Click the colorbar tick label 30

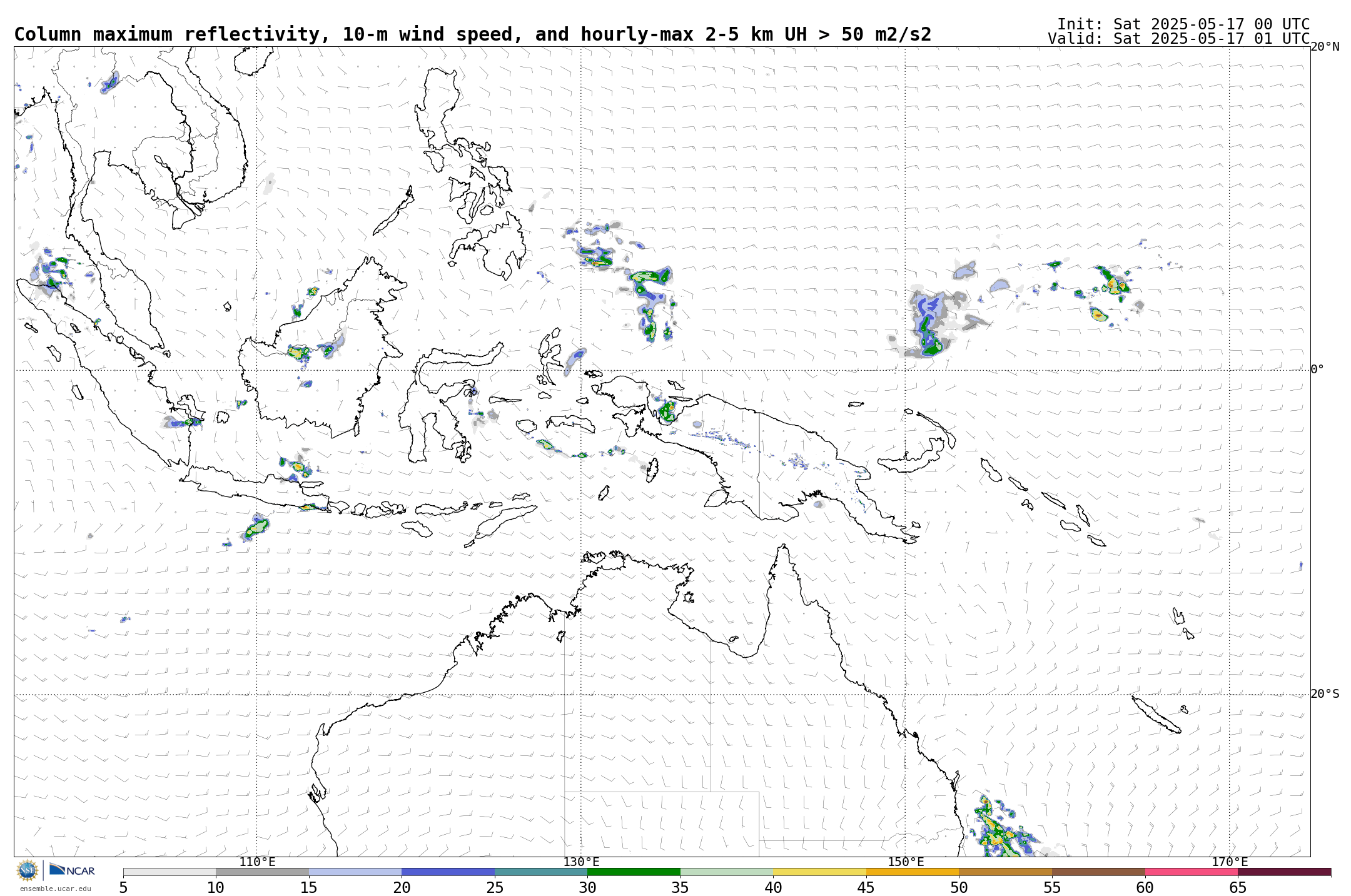point(587,887)
